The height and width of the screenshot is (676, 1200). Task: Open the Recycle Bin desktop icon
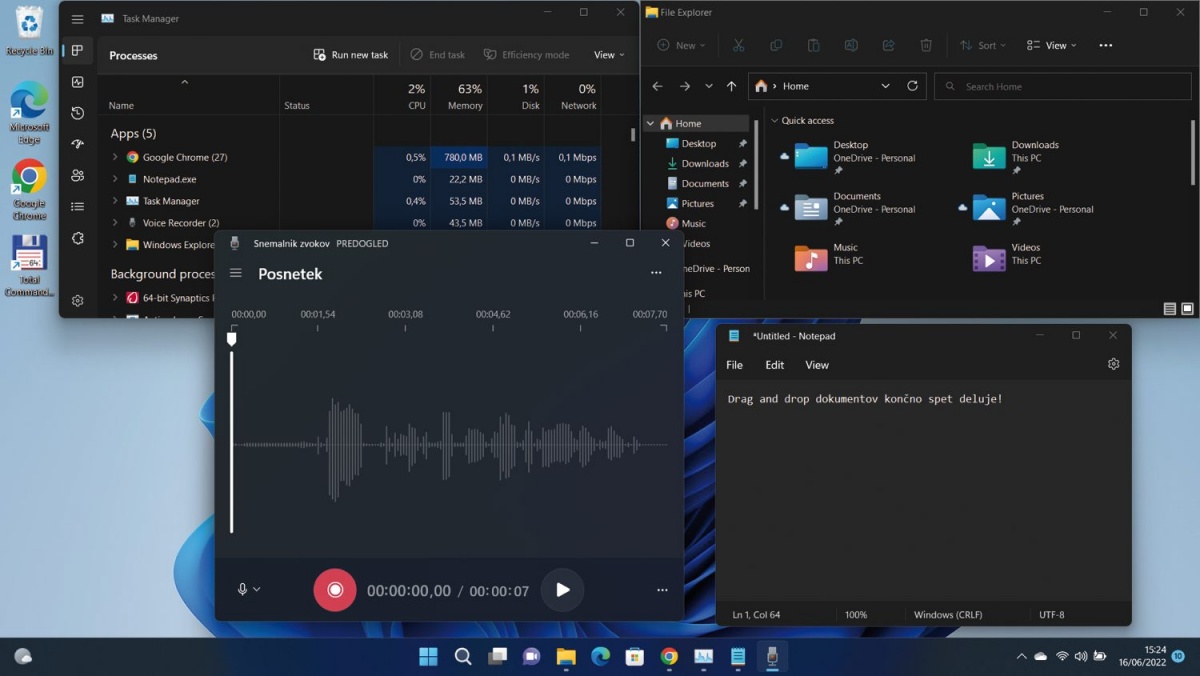click(x=30, y=31)
